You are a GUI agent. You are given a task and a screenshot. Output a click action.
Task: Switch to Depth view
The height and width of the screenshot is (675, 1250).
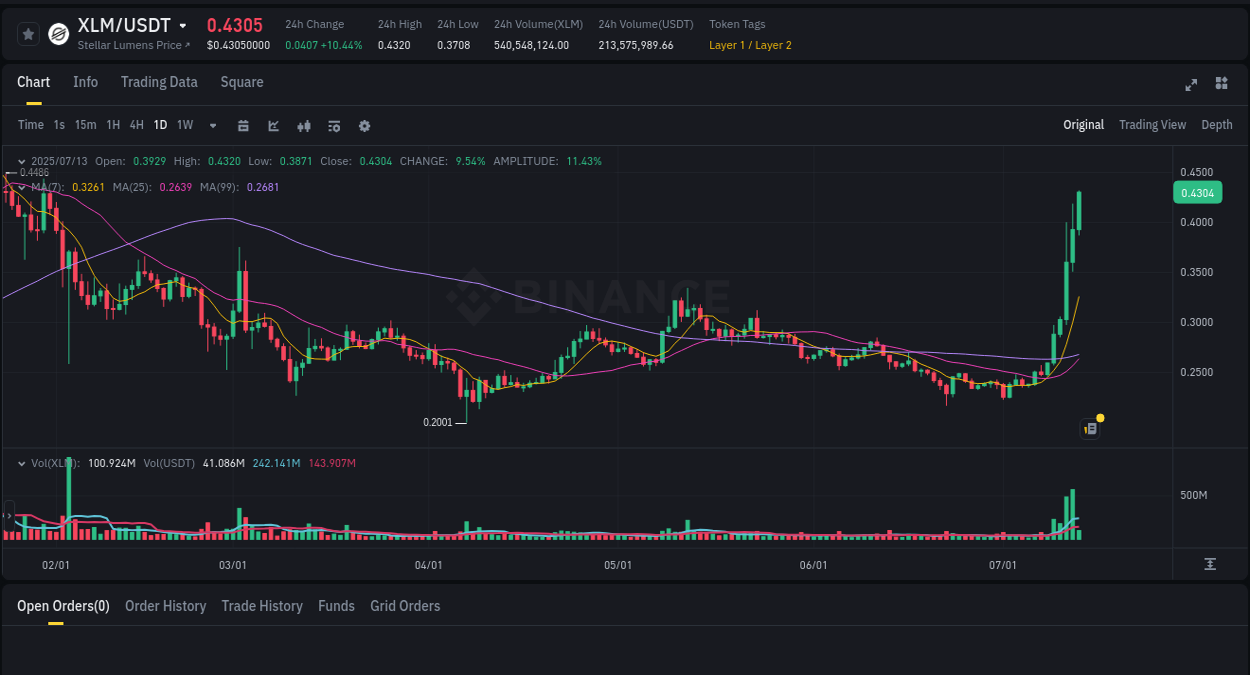pyautogui.click(x=1216, y=124)
